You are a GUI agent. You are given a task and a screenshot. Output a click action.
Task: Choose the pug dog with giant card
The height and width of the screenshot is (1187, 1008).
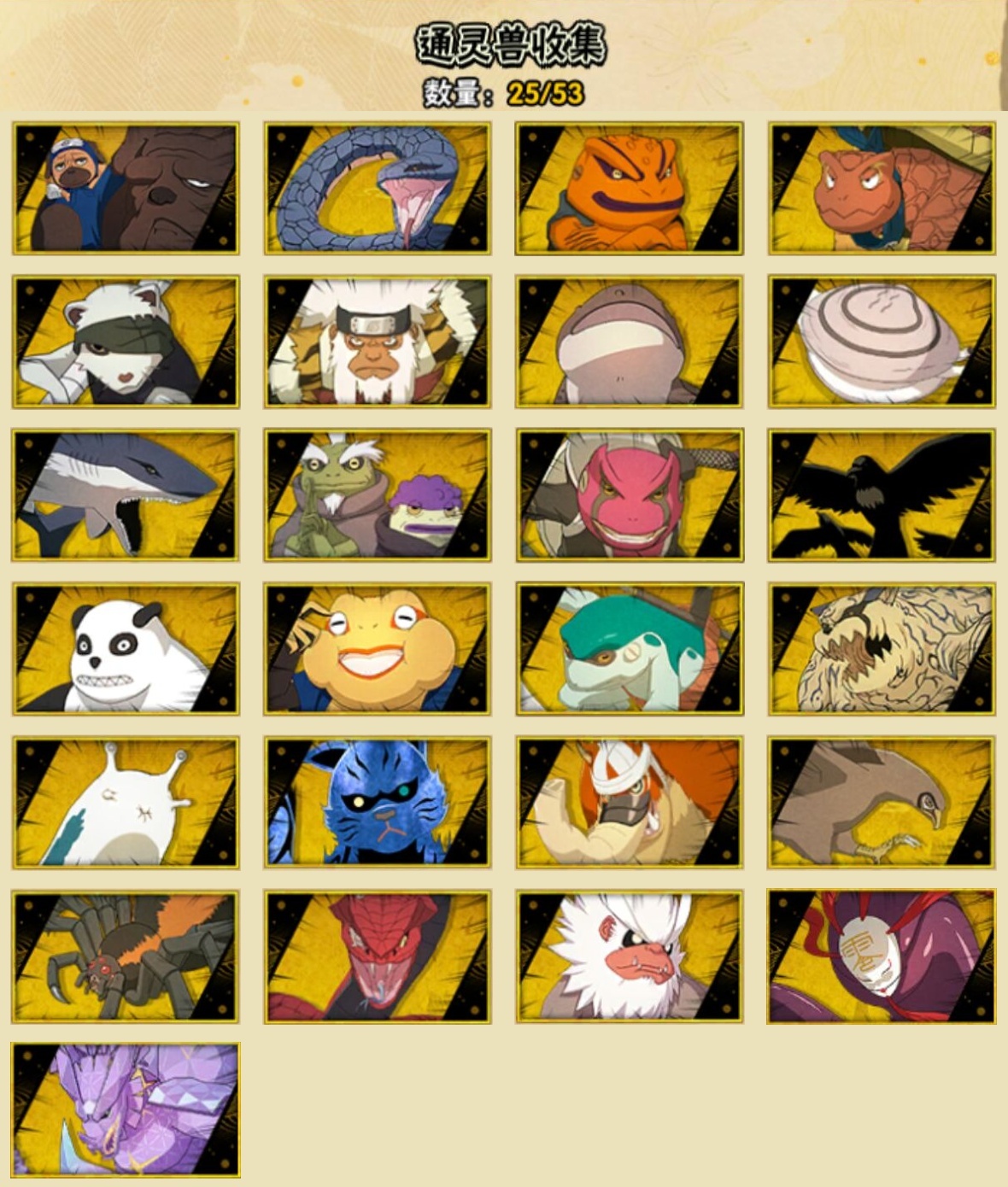tap(126, 188)
